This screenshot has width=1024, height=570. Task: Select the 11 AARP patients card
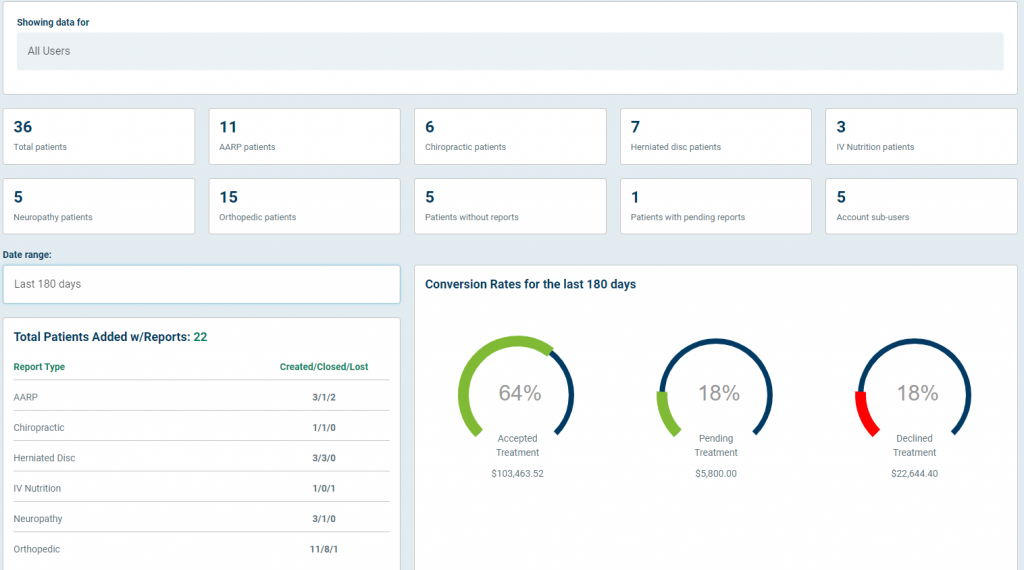(x=304, y=136)
